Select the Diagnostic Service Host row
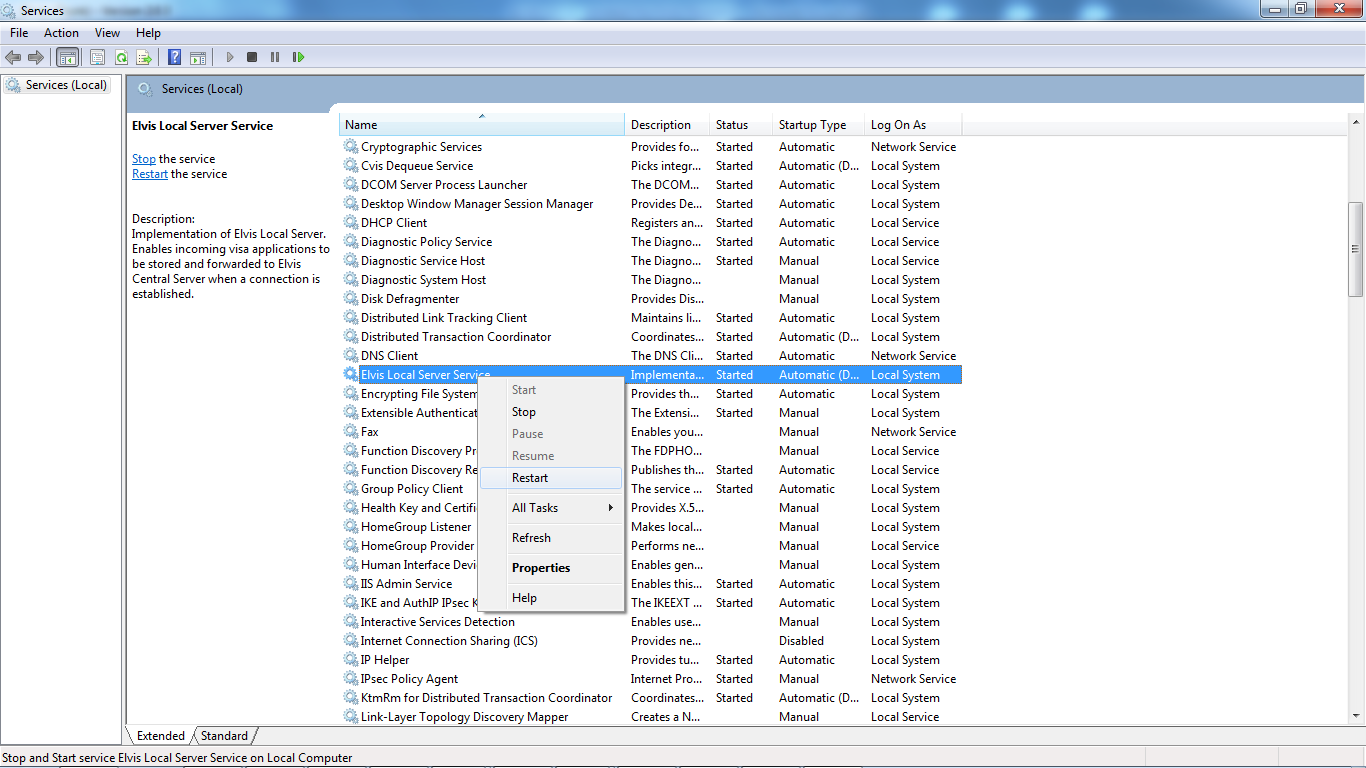The image size is (1366, 768). pyautogui.click(x=651, y=261)
